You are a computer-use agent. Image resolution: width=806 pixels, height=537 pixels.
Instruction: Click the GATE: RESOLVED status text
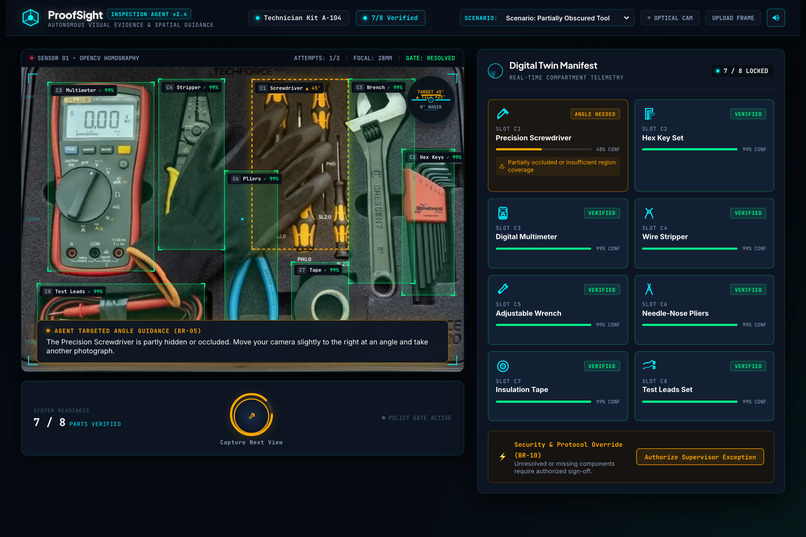430,58
